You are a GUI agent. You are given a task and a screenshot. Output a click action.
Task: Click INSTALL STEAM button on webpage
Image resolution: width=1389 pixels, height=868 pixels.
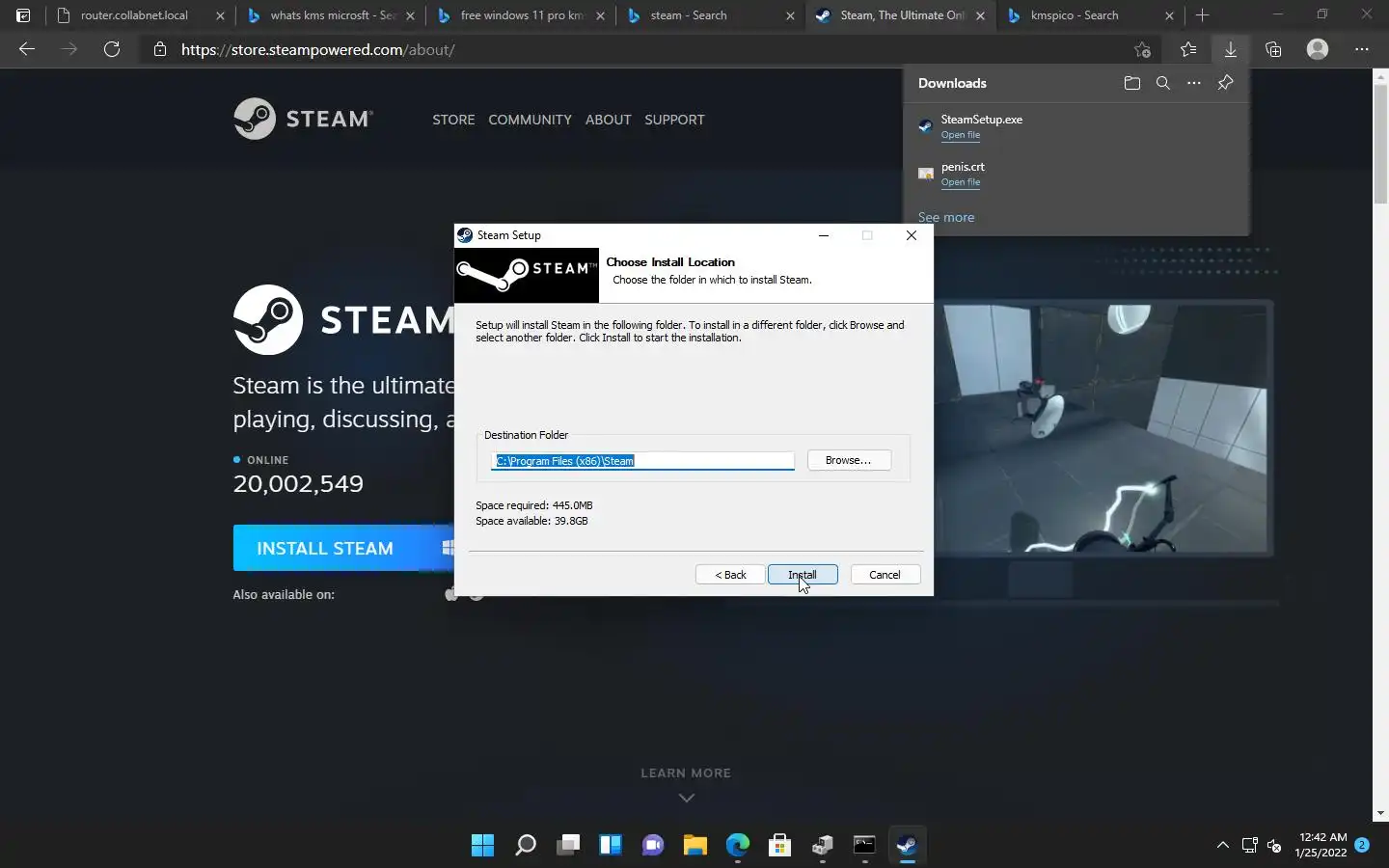click(x=343, y=548)
